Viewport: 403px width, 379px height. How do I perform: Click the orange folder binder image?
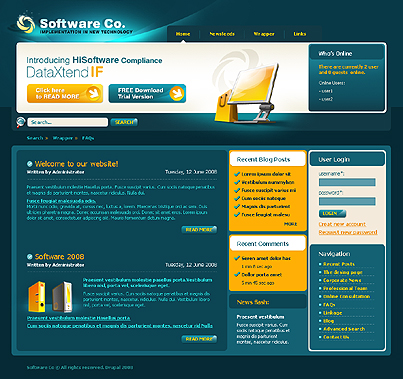click(x=37, y=296)
